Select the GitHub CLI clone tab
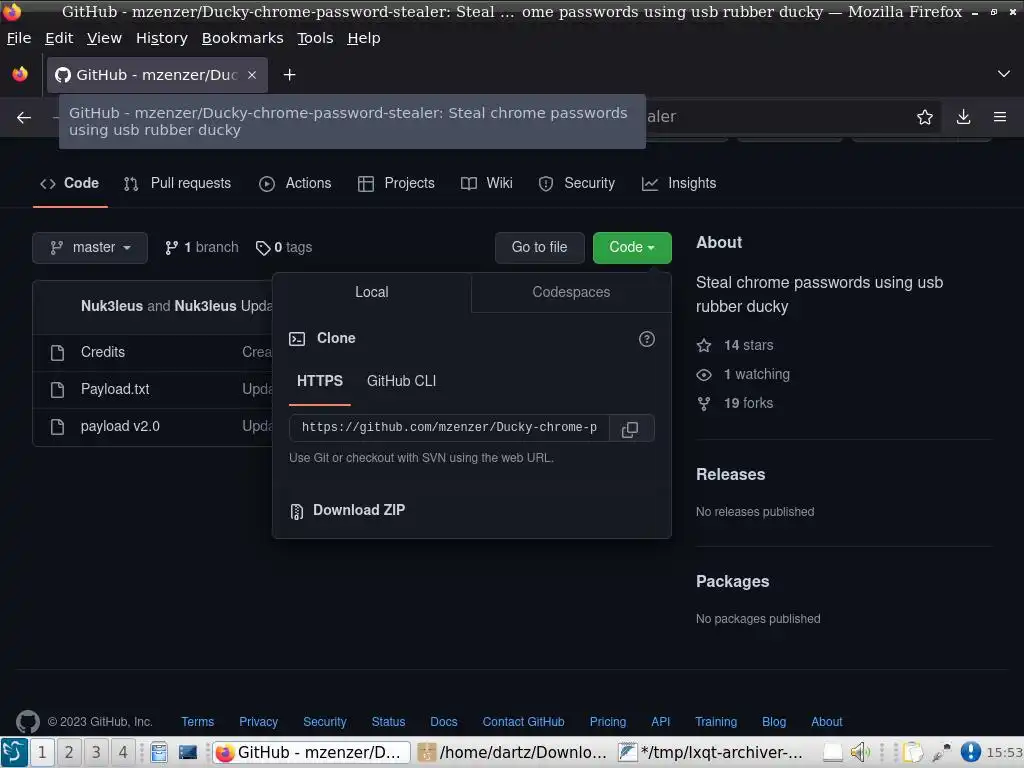 point(402,381)
